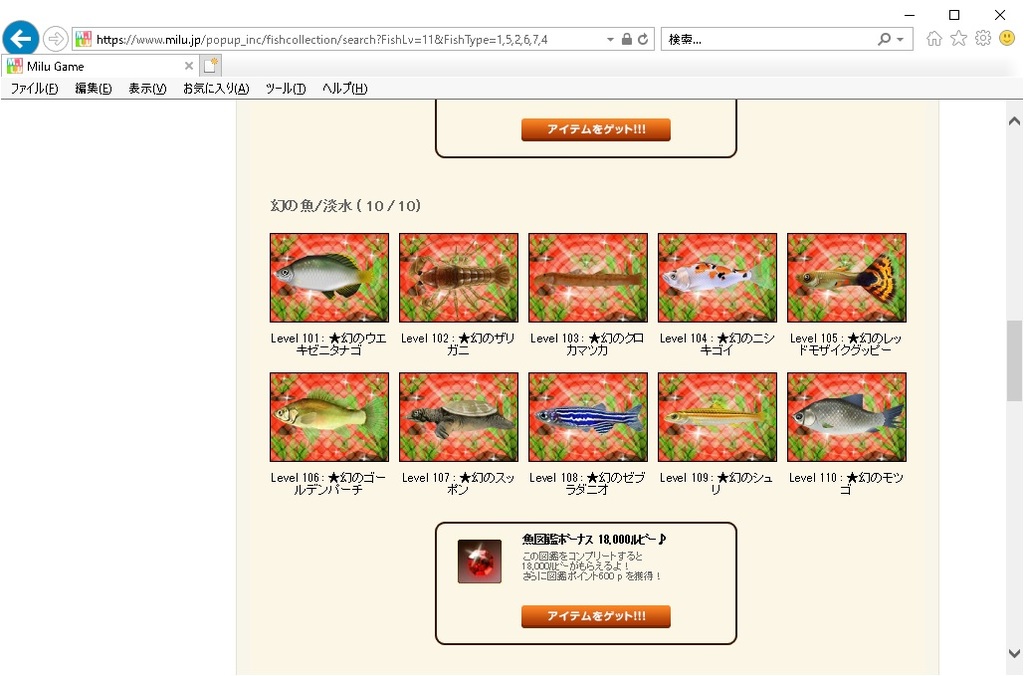Open favorites star icon
Image resolution: width=1024 pixels, height=676 pixels.
(959, 39)
